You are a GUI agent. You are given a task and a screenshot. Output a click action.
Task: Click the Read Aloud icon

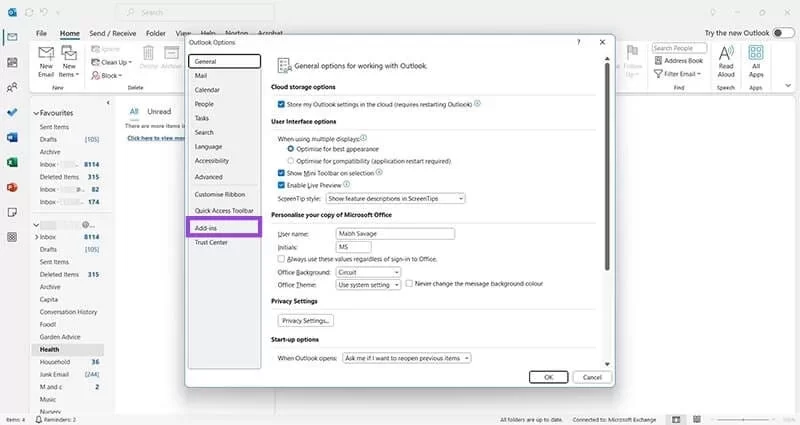[x=726, y=62]
